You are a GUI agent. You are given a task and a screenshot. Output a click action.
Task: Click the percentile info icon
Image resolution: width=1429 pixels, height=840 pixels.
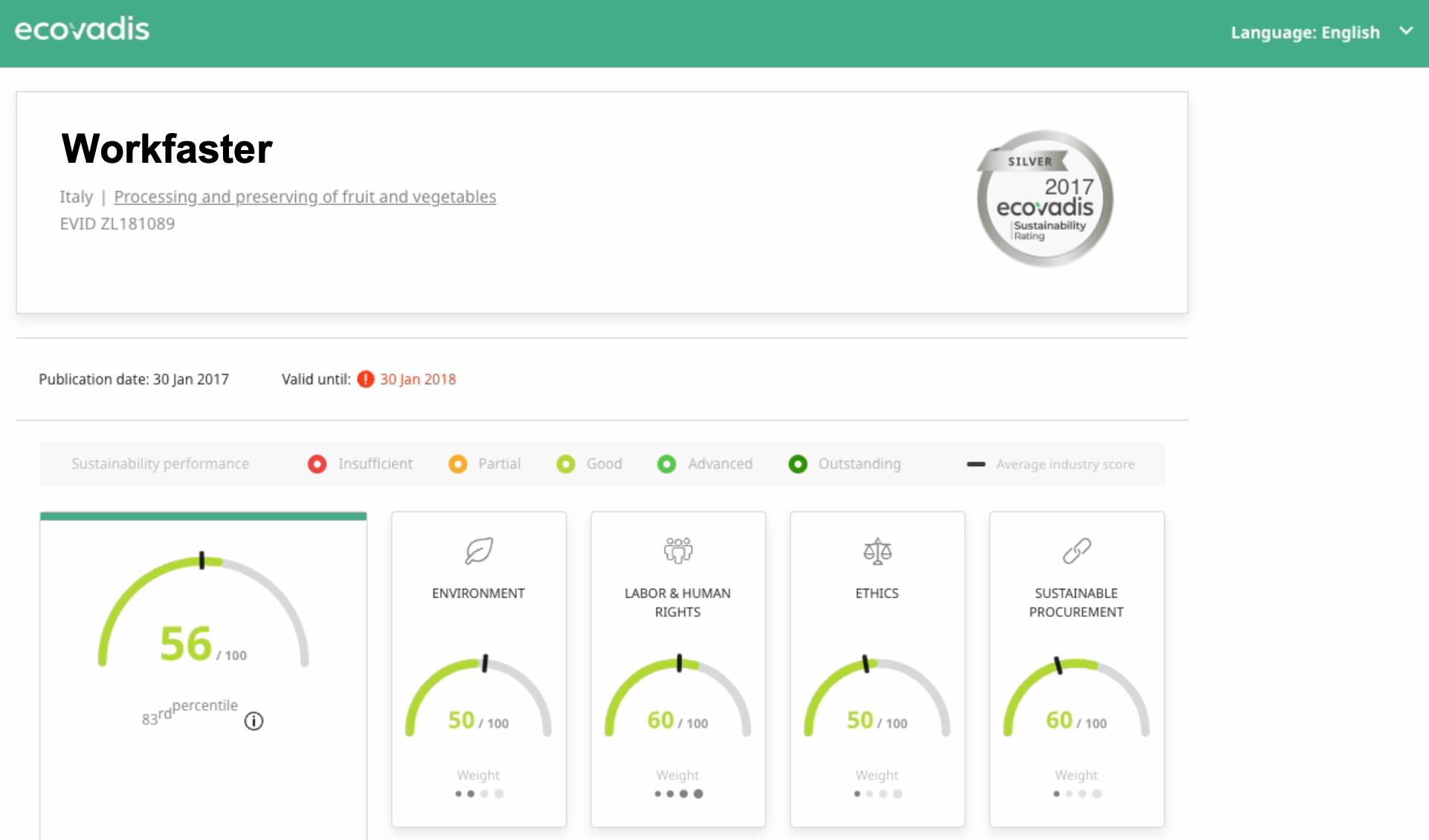[x=254, y=721]
